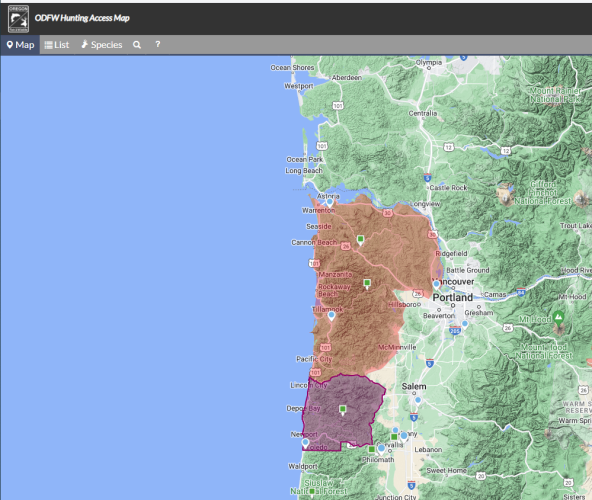Viewport: 592px width, 500px height.
Task: Select green marker inside purple region
Action: 342,410
